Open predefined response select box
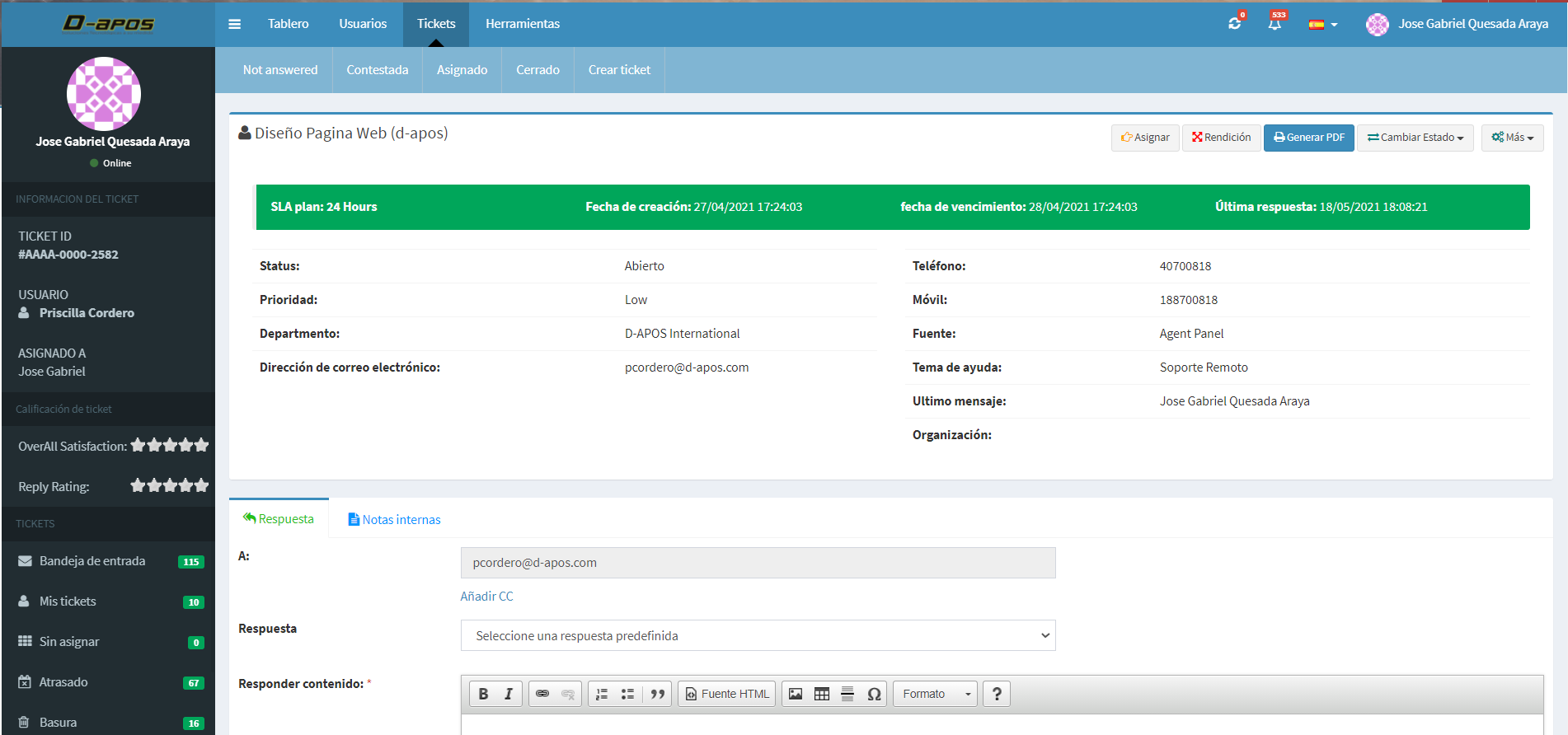Screen dimensions: 1568x735 tap(758, 635)
